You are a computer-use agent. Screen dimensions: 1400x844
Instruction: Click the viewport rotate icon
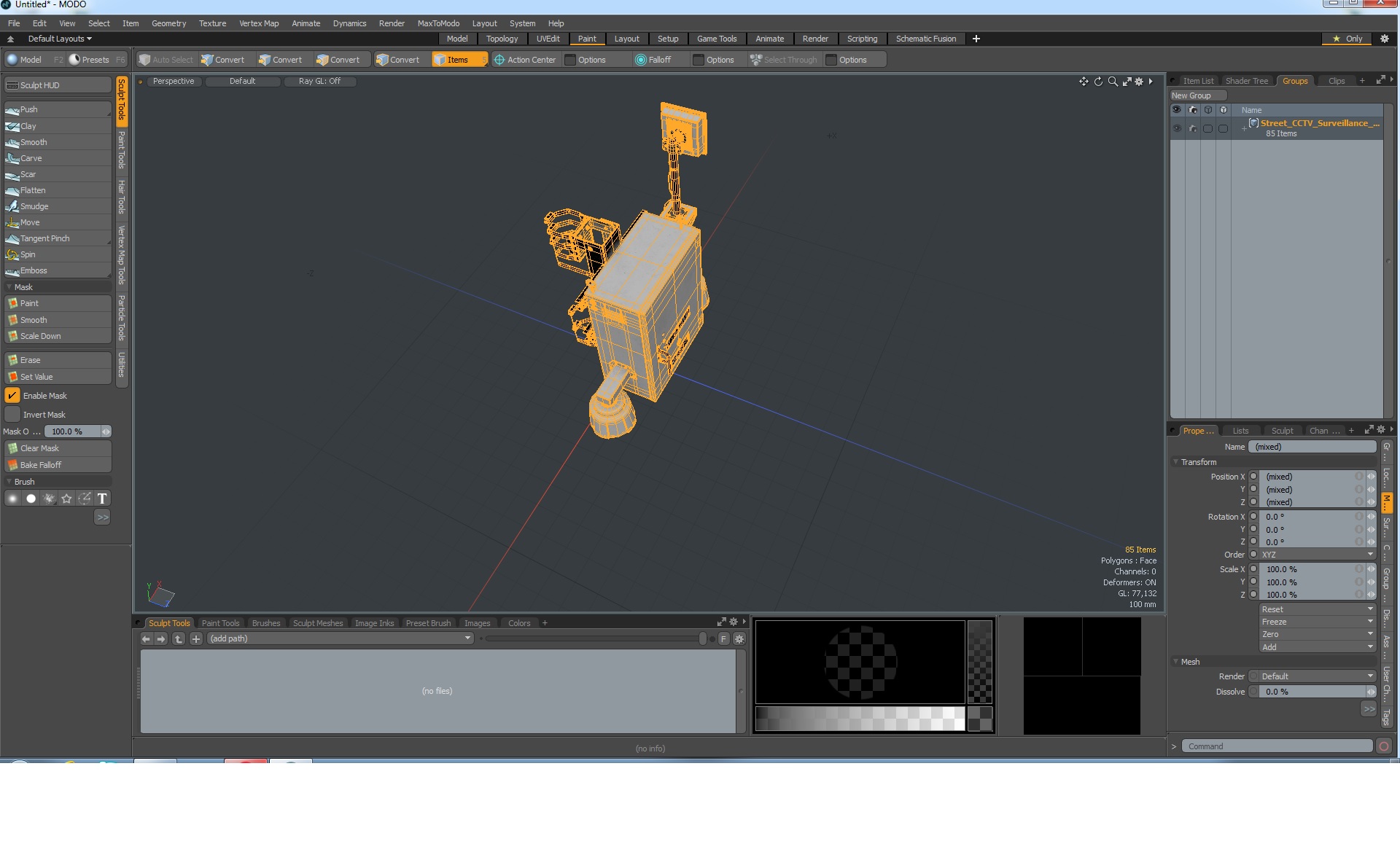pyautogui.click(x=1098, y=82)
